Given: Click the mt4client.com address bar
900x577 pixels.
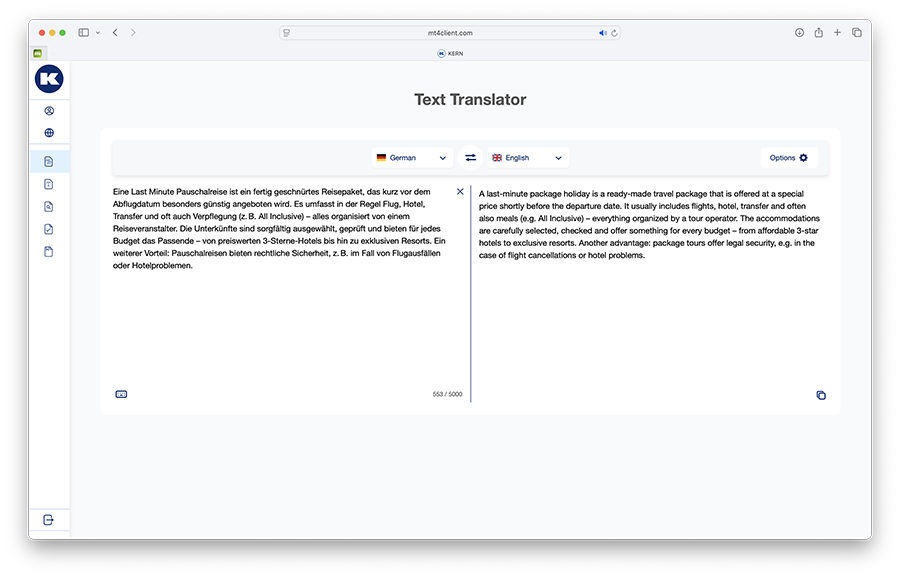Looking at the screenshot, I should coord(450,33).
